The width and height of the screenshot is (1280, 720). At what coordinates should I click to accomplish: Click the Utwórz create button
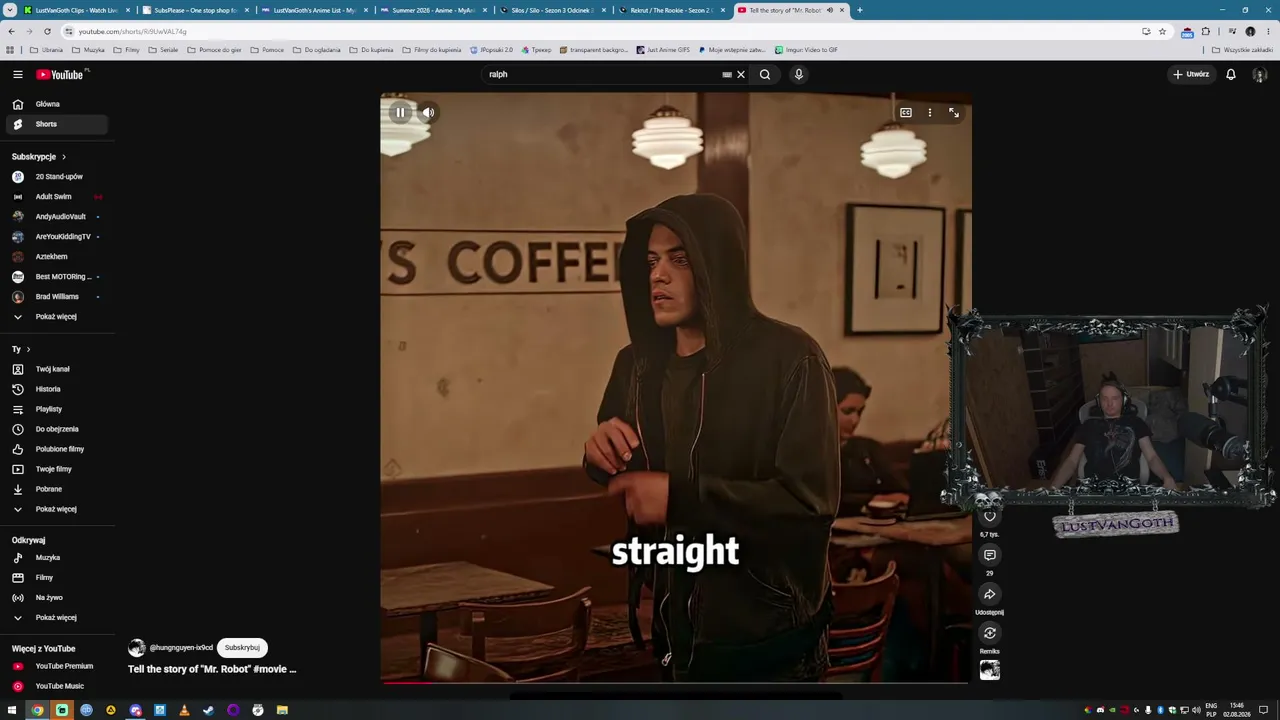point(1191,74)
